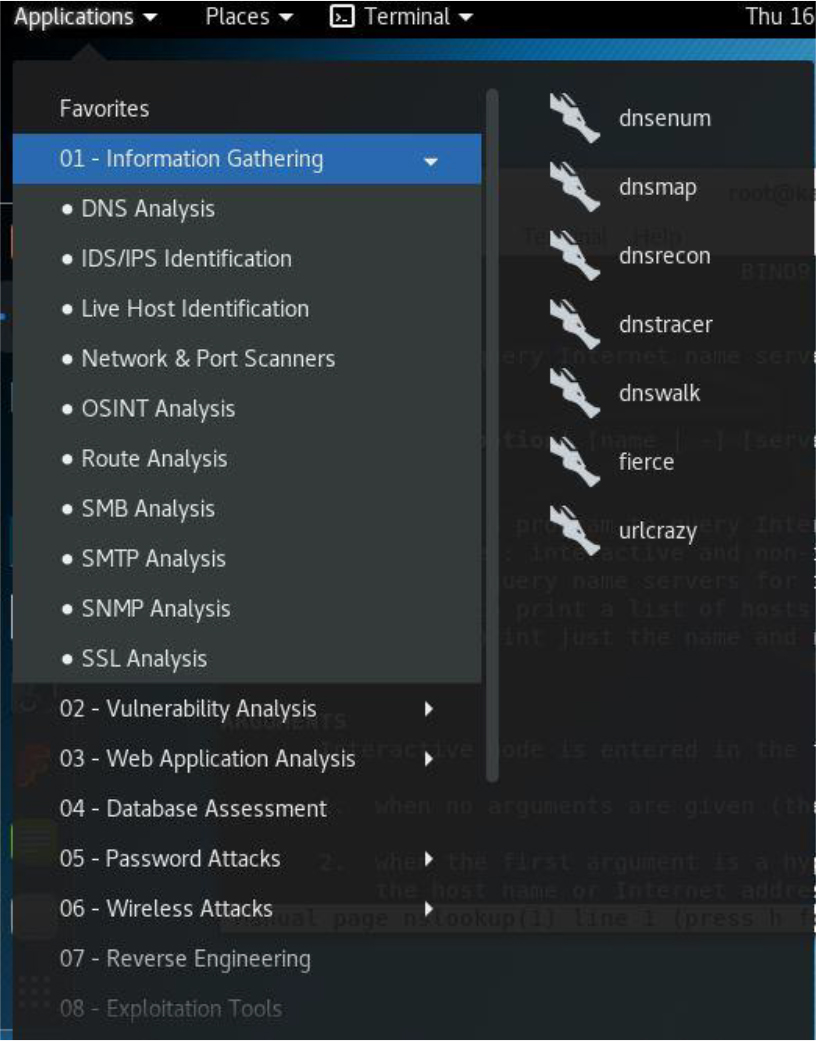Collapse the 01 - Information Gathering category
The height and width of the screenshot is (1041, 816).
pyautogui.click(x=431, y=160)
